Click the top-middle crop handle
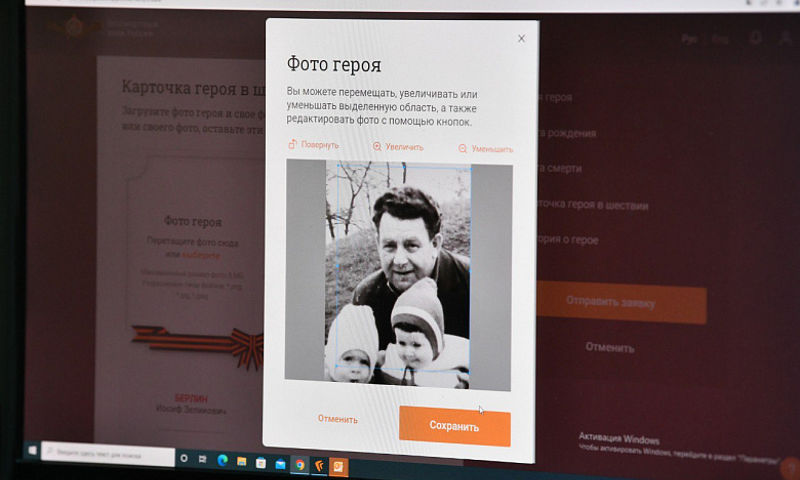The width and height of the screenshot is (800, 480). (x=404, y=166)
